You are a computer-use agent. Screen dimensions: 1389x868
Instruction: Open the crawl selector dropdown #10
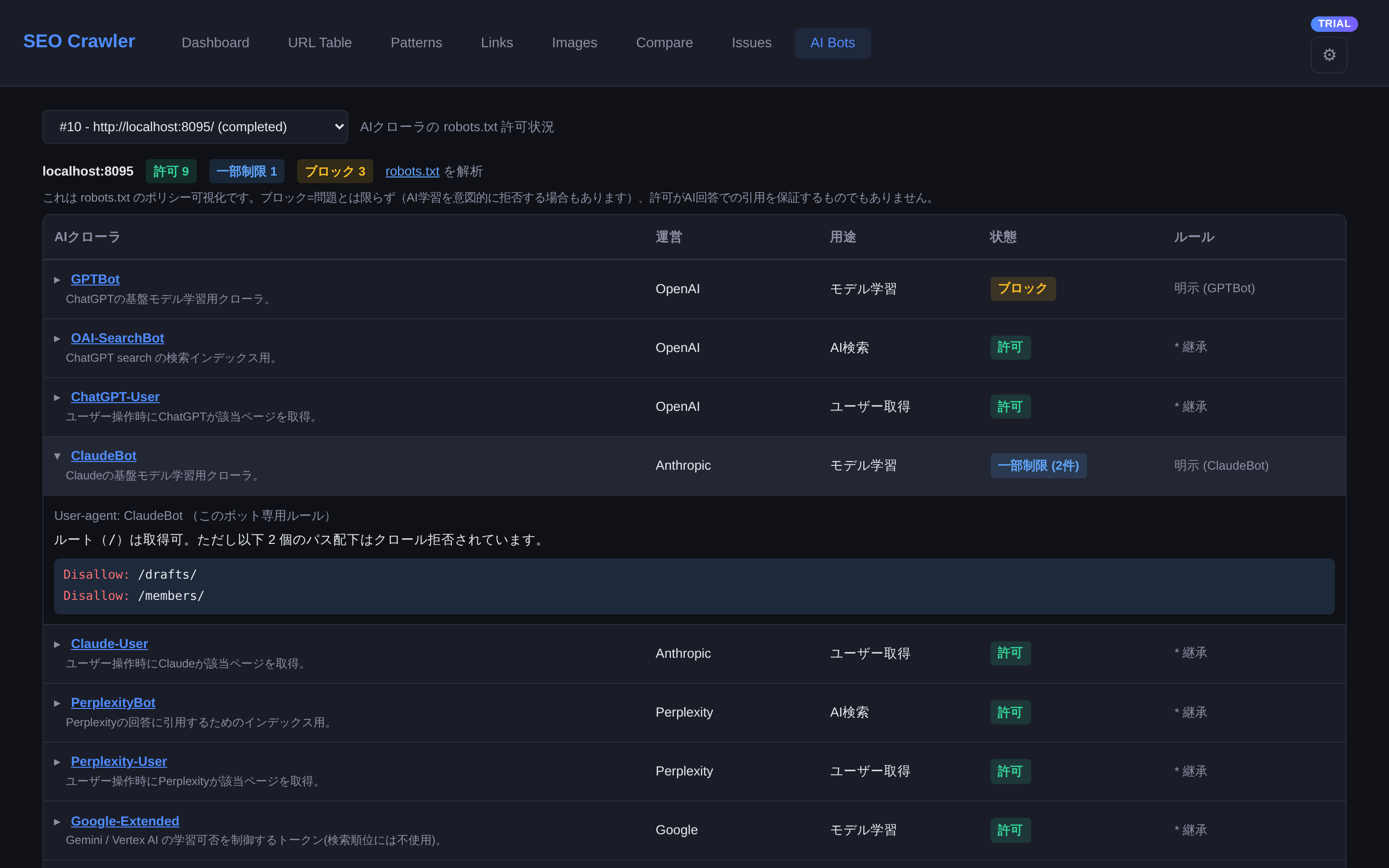195,127
